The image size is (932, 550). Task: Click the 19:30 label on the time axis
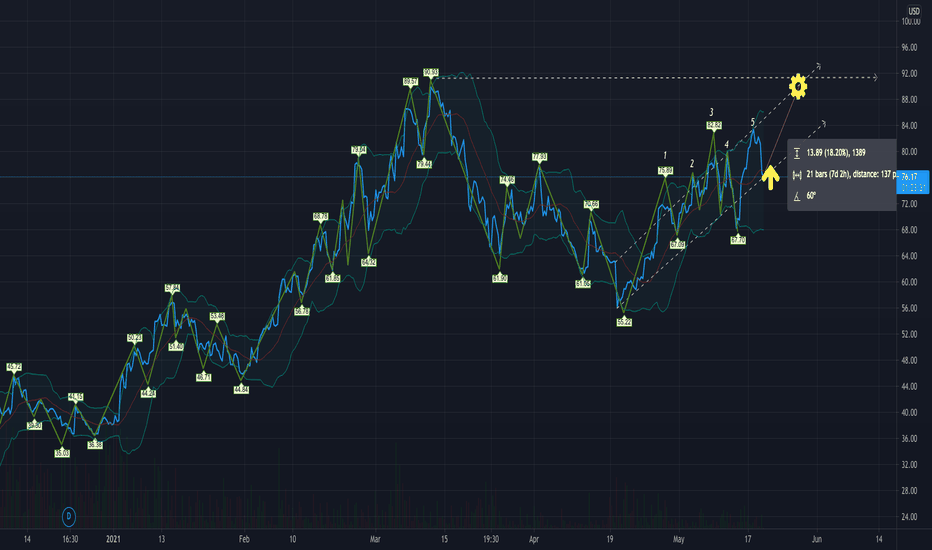pyautogui.click(x=491, y=539)
